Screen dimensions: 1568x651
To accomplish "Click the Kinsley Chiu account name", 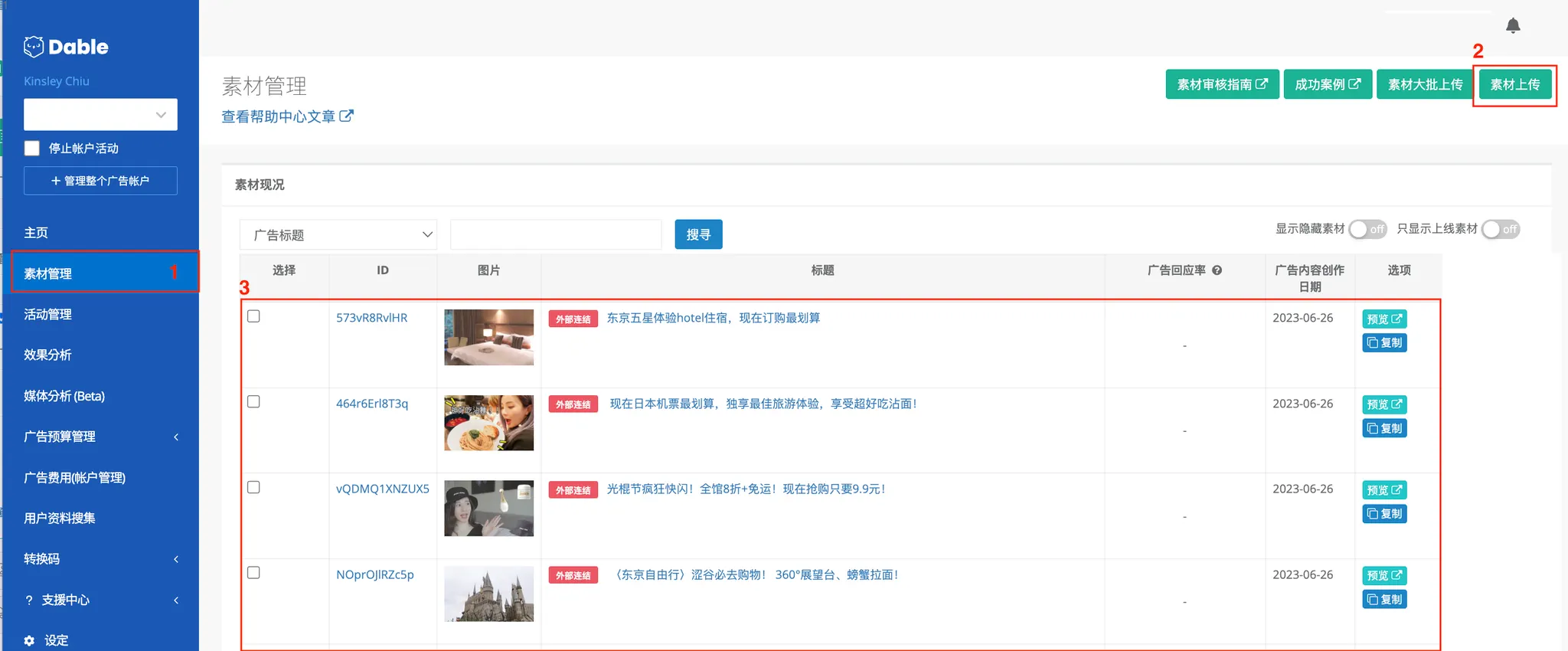I will pyautogui.click(x=57, y=81).
